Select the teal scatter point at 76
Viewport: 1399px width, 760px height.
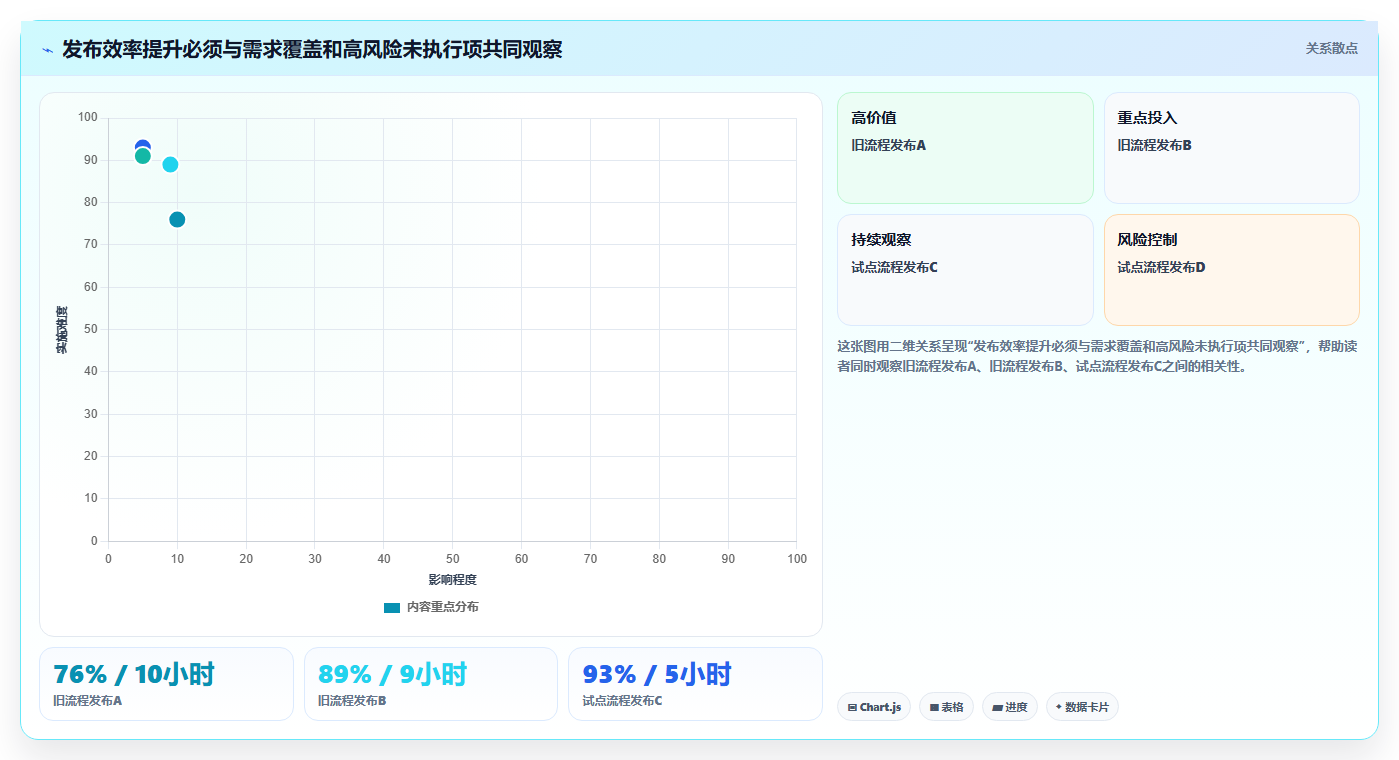click(x=177, y=219)
